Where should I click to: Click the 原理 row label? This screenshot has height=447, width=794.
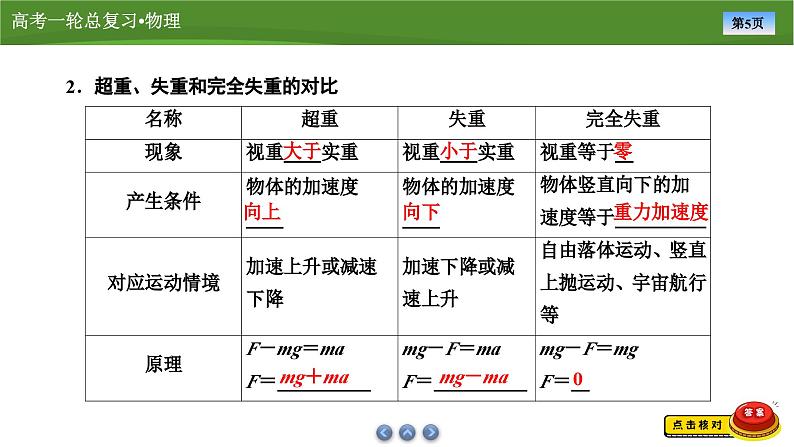click(x=163, y=364)
